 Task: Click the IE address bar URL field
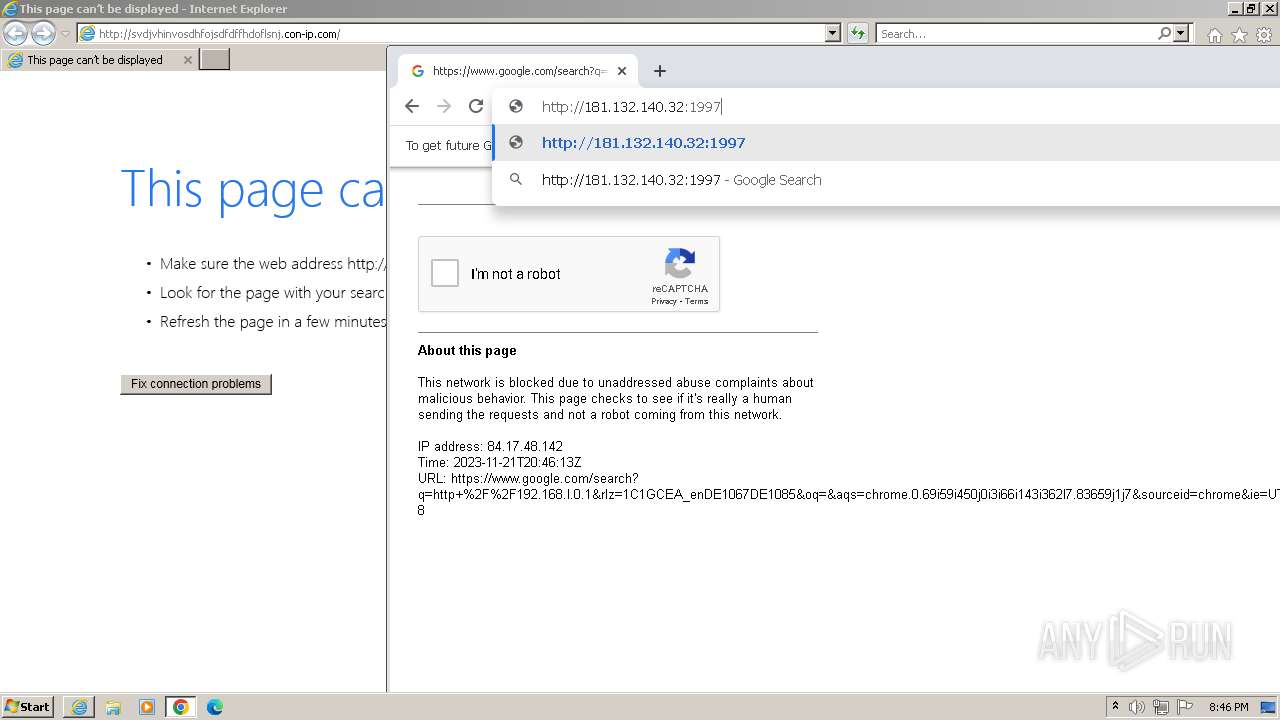pos(458,33)
